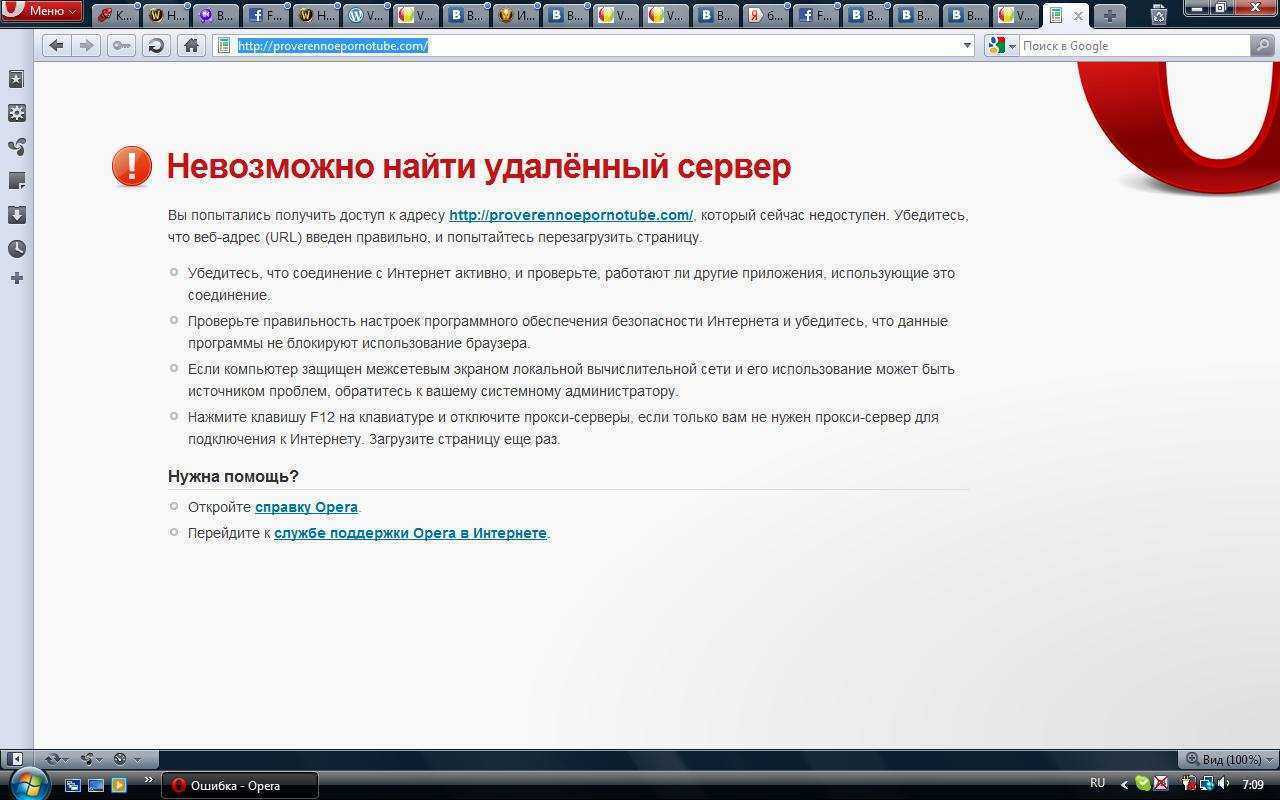Image resolution: width=1280 pixels, height=800 pixels.
Task: Expand the quick launch chevron
Action: coord(149,781)
